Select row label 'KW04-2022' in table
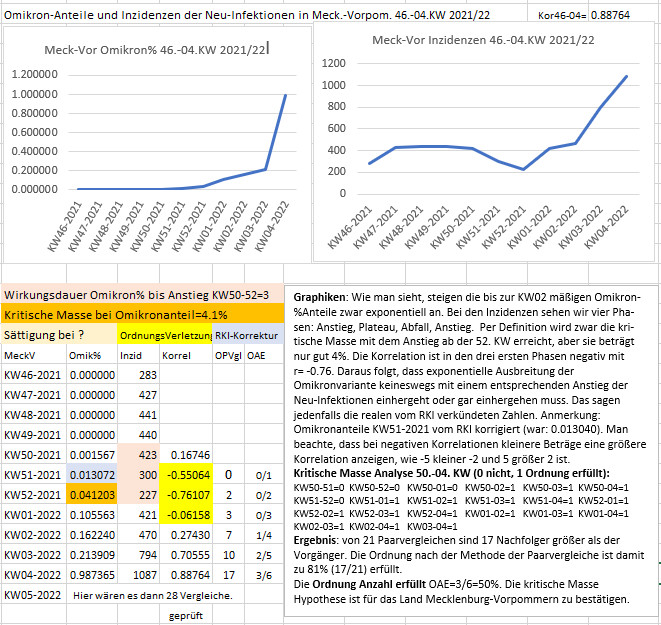This screenshot has width=661, height=625. (34, 575)
